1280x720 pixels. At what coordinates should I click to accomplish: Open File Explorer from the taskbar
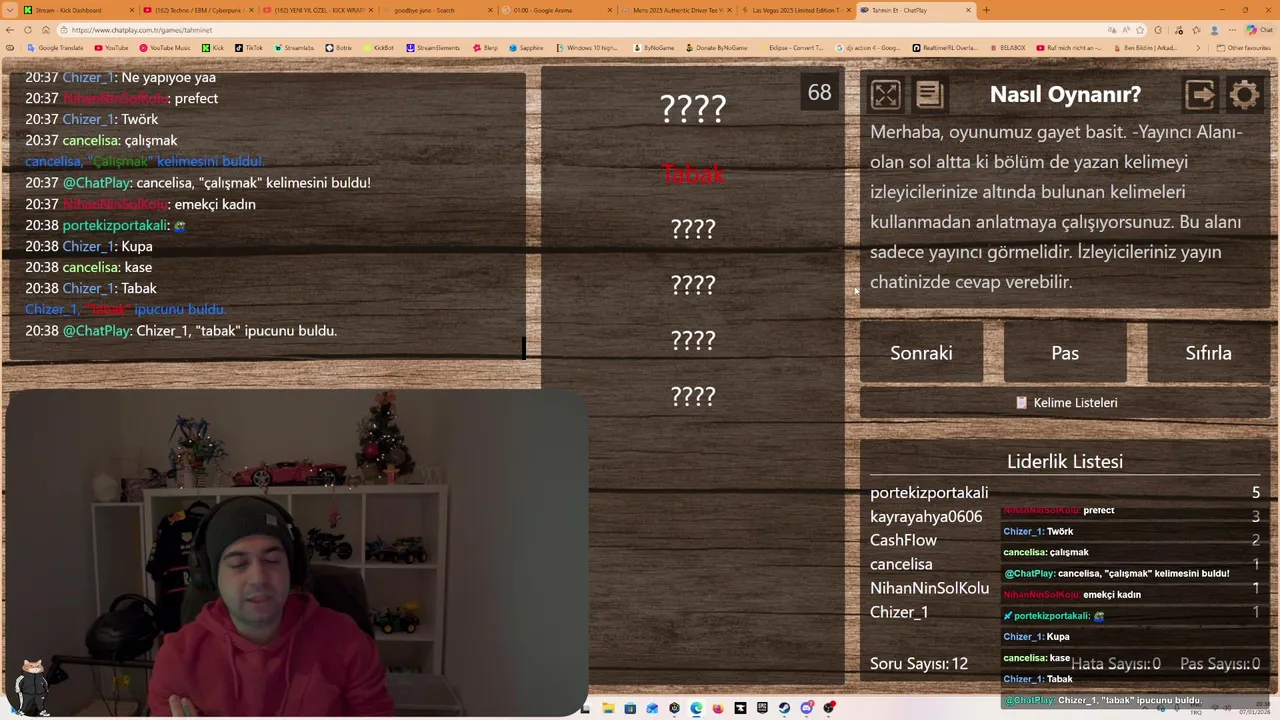(608, 708)
